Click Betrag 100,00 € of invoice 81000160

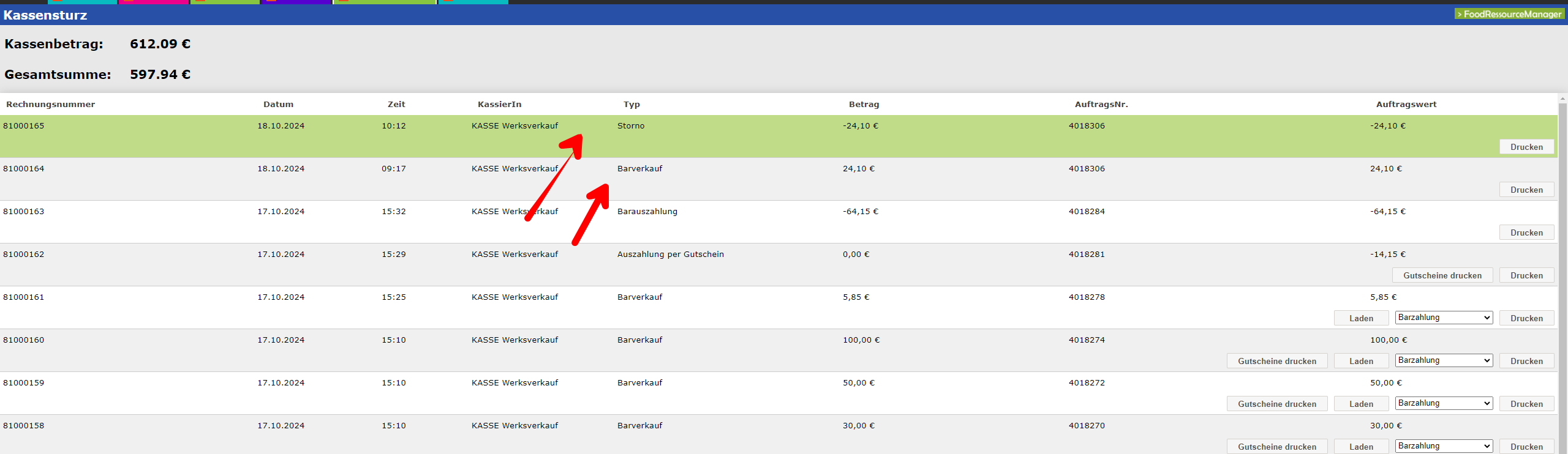pyautogui.click(x=861, y=340)
